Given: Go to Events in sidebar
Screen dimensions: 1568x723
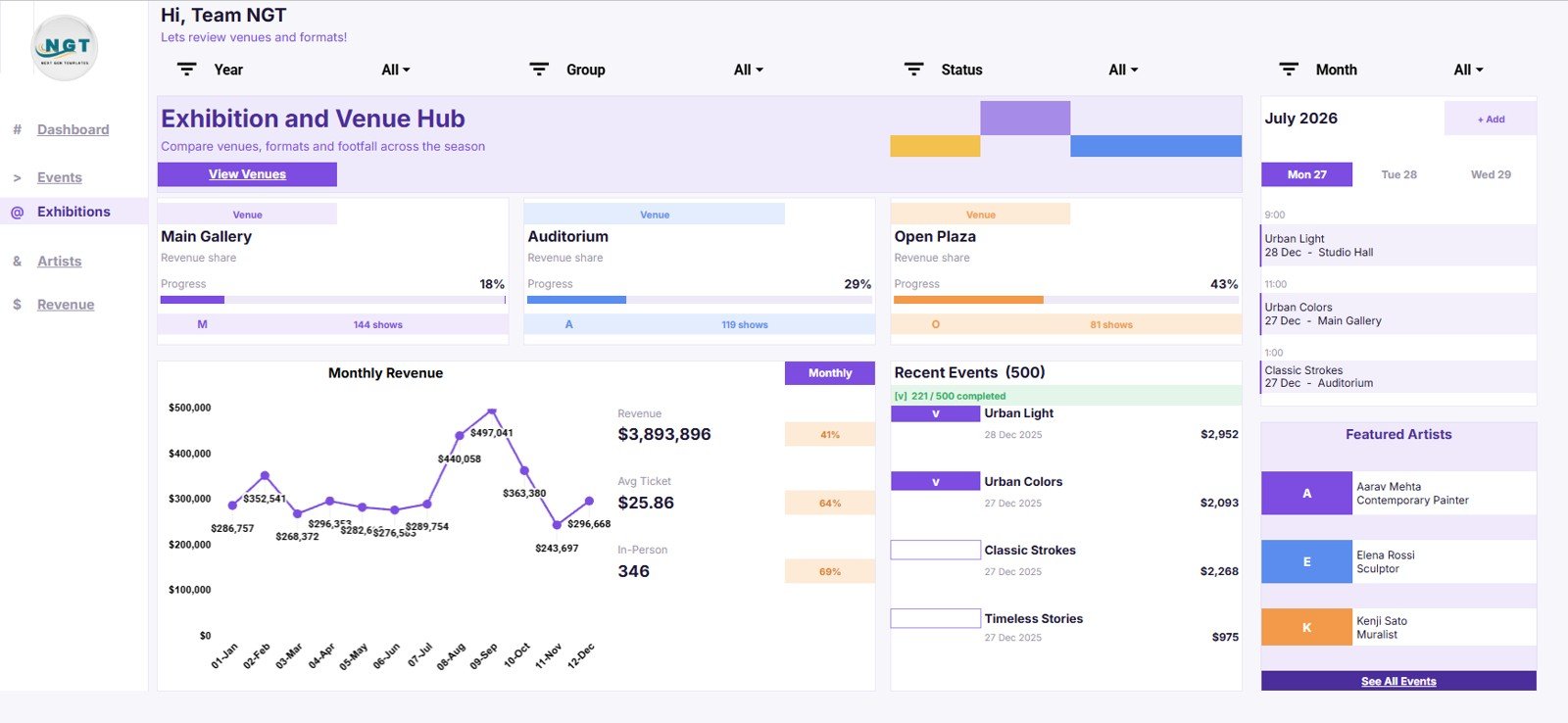Looking at the screenshot, I should pos(60,177).
